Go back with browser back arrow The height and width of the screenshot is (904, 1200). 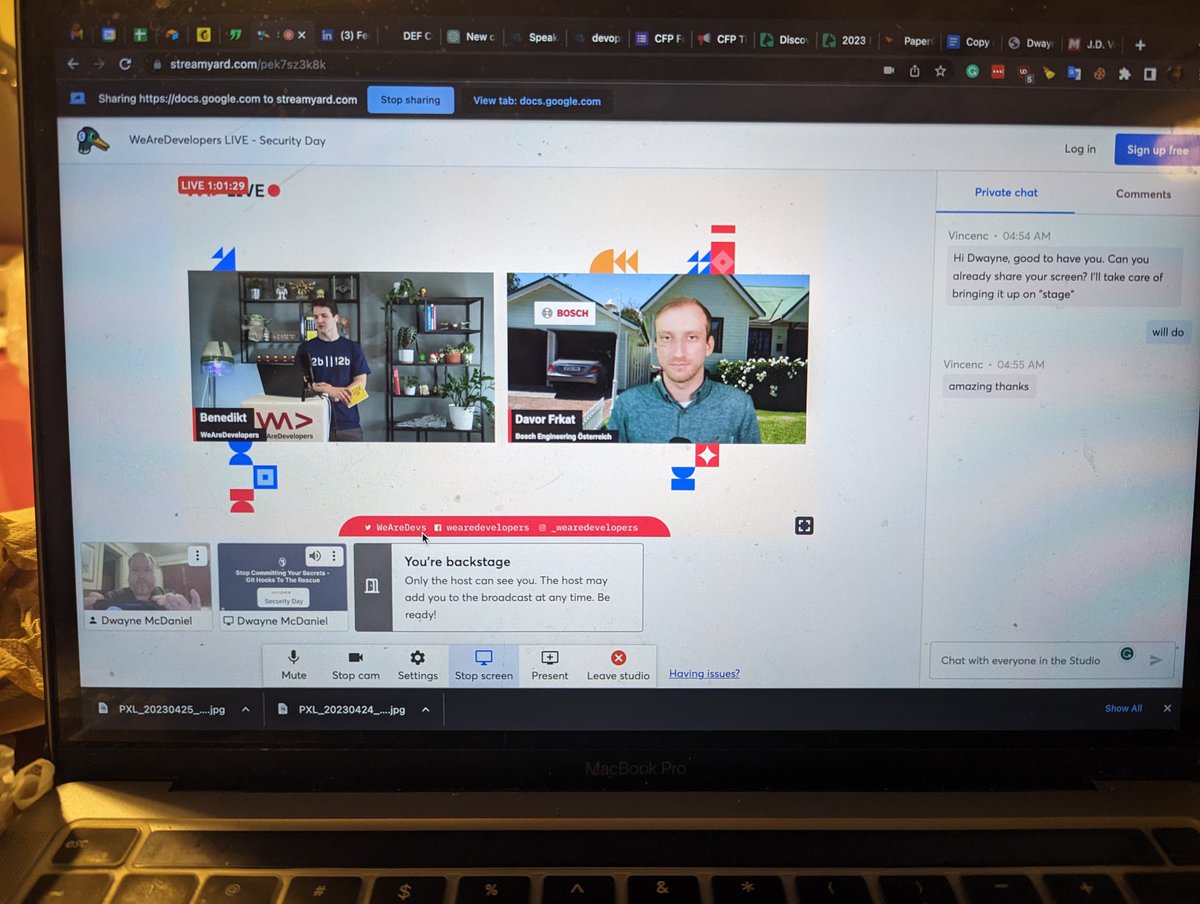pyautogui.click(x=72, y=63)
